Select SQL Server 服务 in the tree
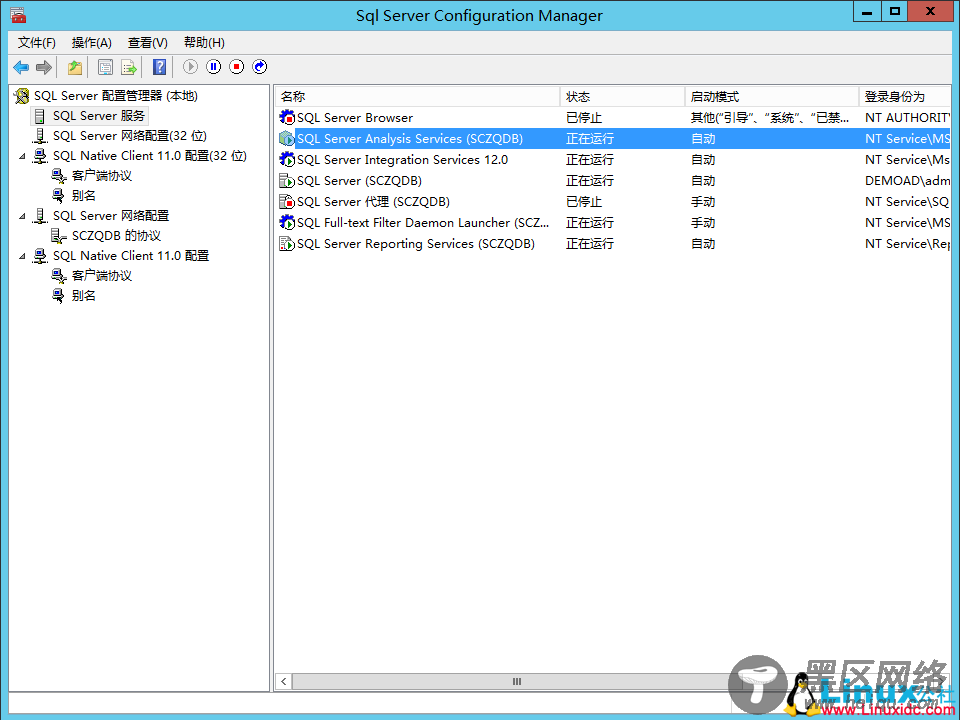Image resolution: width=960 pixels, height=720 pixels. (99, 116)
